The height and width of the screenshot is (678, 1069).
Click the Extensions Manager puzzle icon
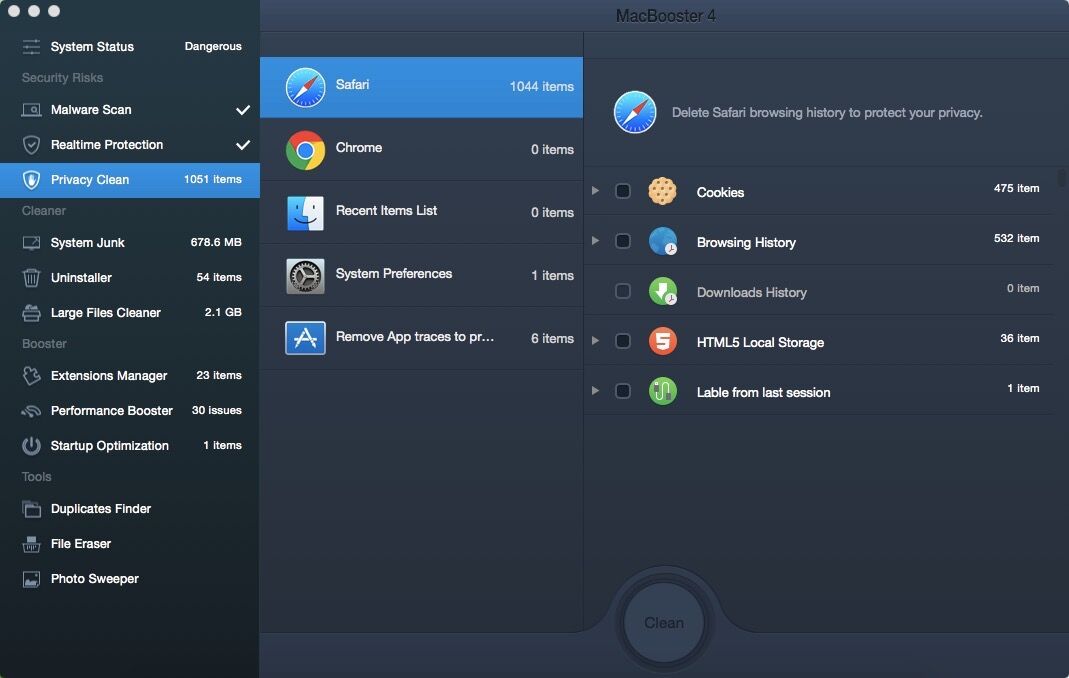click(31, 376)
